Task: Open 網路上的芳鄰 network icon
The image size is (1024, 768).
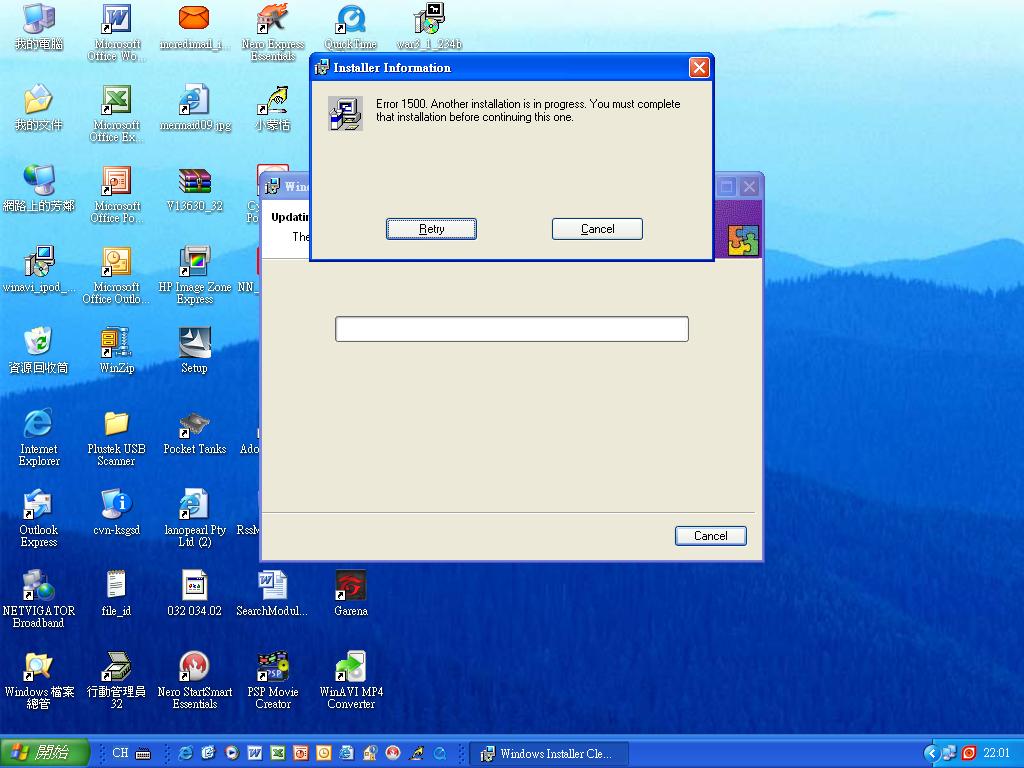Action: 39,189
